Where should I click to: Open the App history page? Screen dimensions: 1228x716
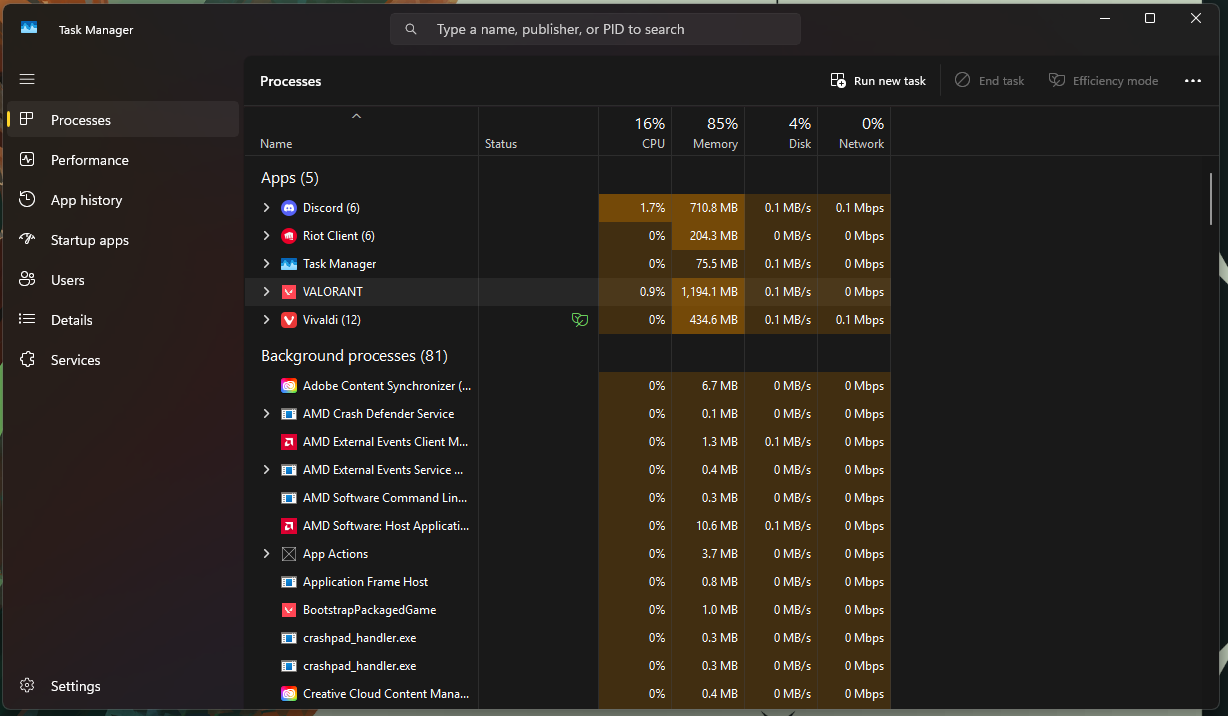(123, 200)
